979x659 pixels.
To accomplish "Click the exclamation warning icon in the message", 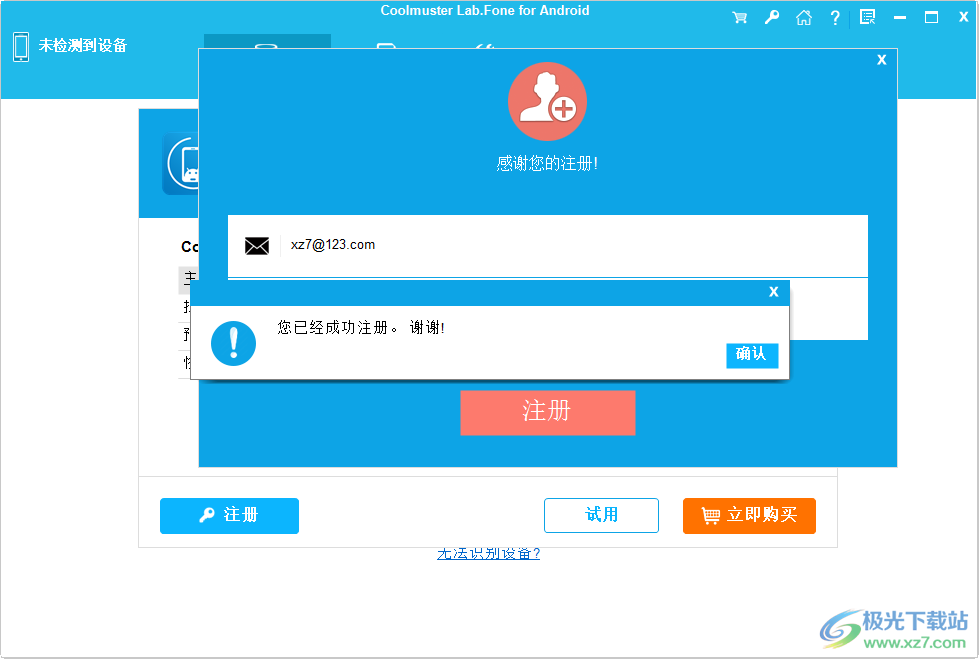I will coord(233,343).
